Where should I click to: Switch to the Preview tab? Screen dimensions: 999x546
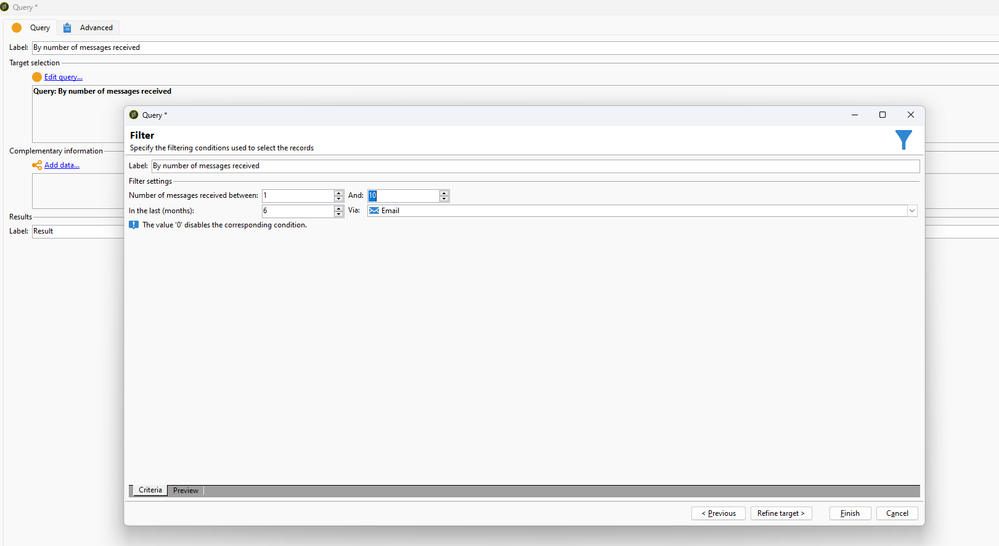click(x=186, y=491)
